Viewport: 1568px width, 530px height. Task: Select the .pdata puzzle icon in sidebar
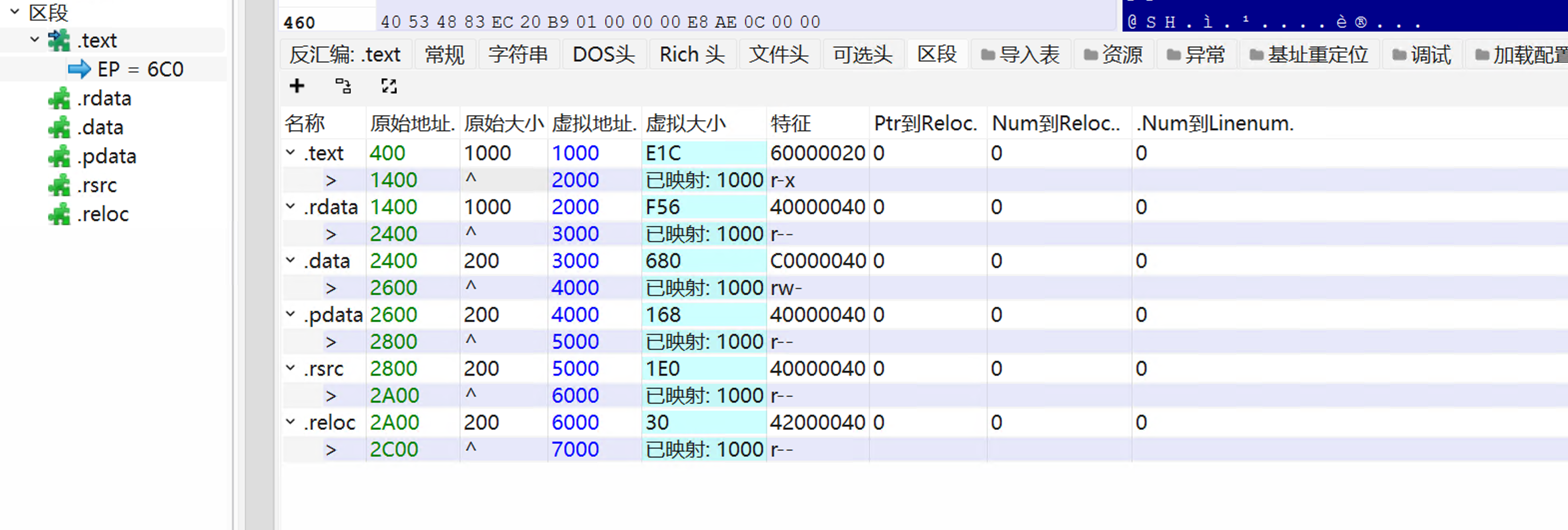pyautogui.click(x=59, y=156)
